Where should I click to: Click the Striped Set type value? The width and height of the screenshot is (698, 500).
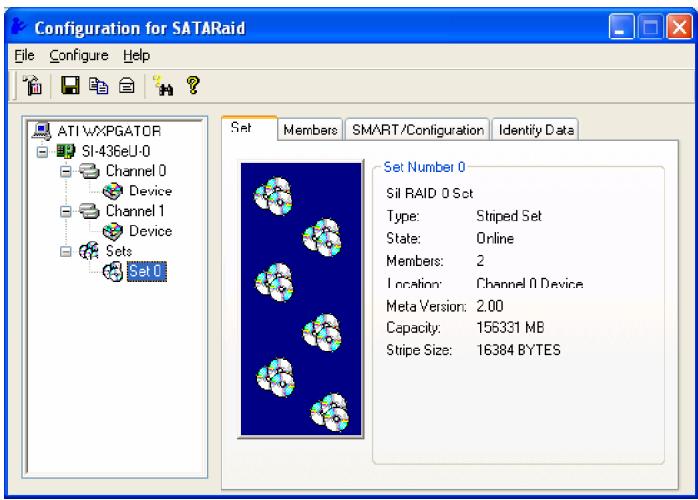point(509,216)
